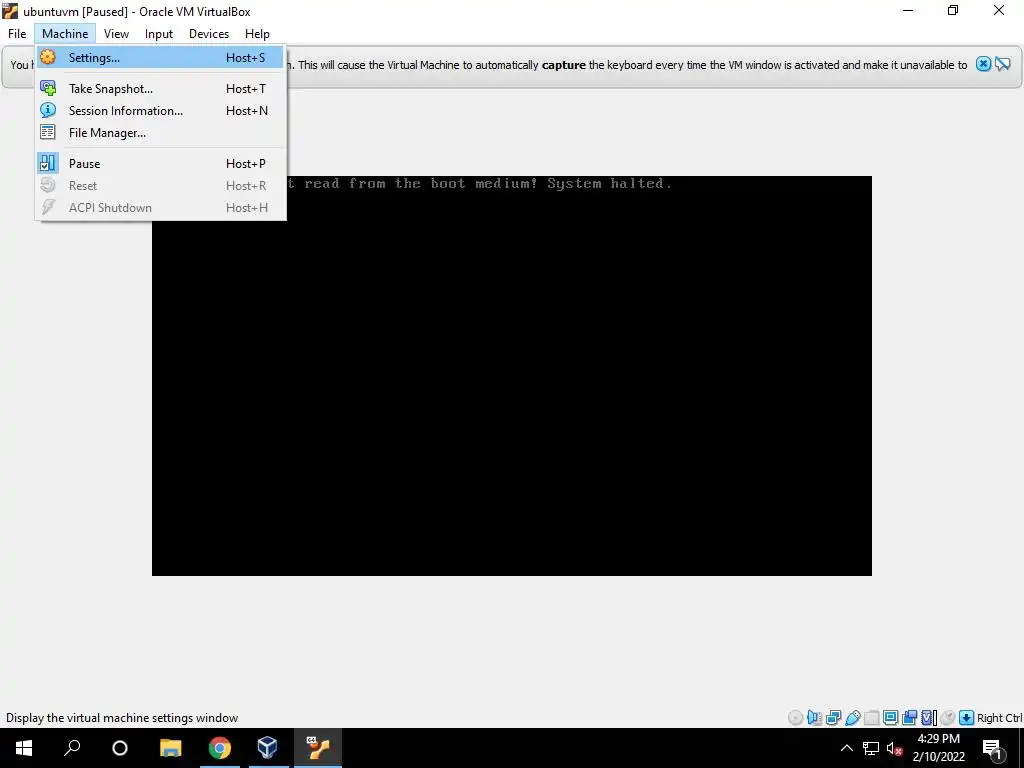Screen dimensions: 1024x768
Task: Click the don't-show-again notification icon
Action: tap(1003, 64)
